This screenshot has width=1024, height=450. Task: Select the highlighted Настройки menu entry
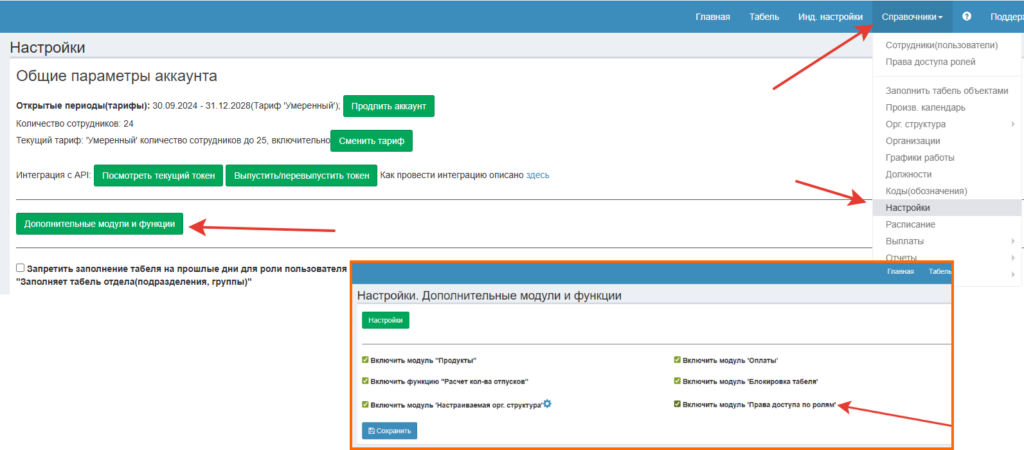point(947,208)
